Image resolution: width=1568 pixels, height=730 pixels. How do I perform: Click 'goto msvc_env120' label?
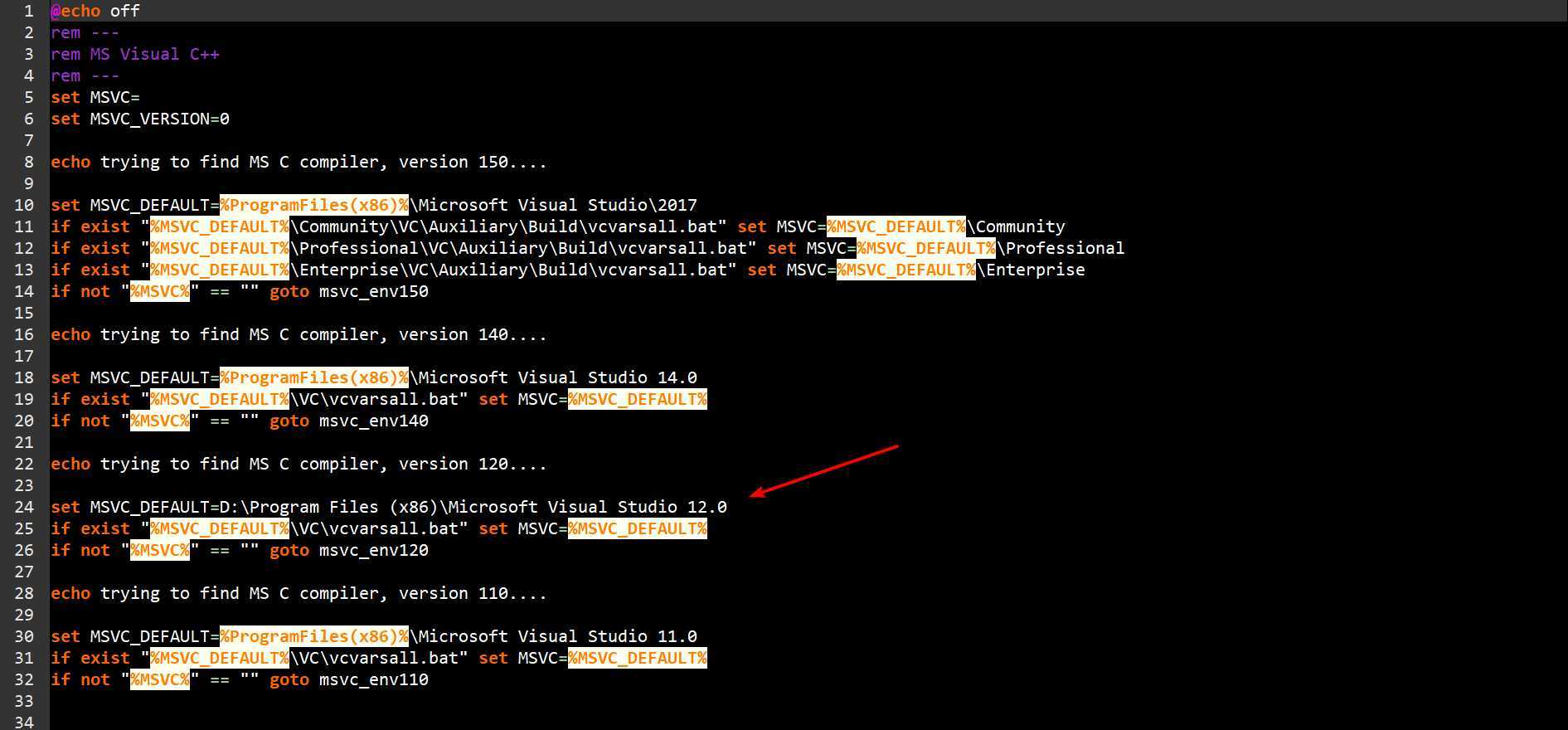[x=349, y=550]
